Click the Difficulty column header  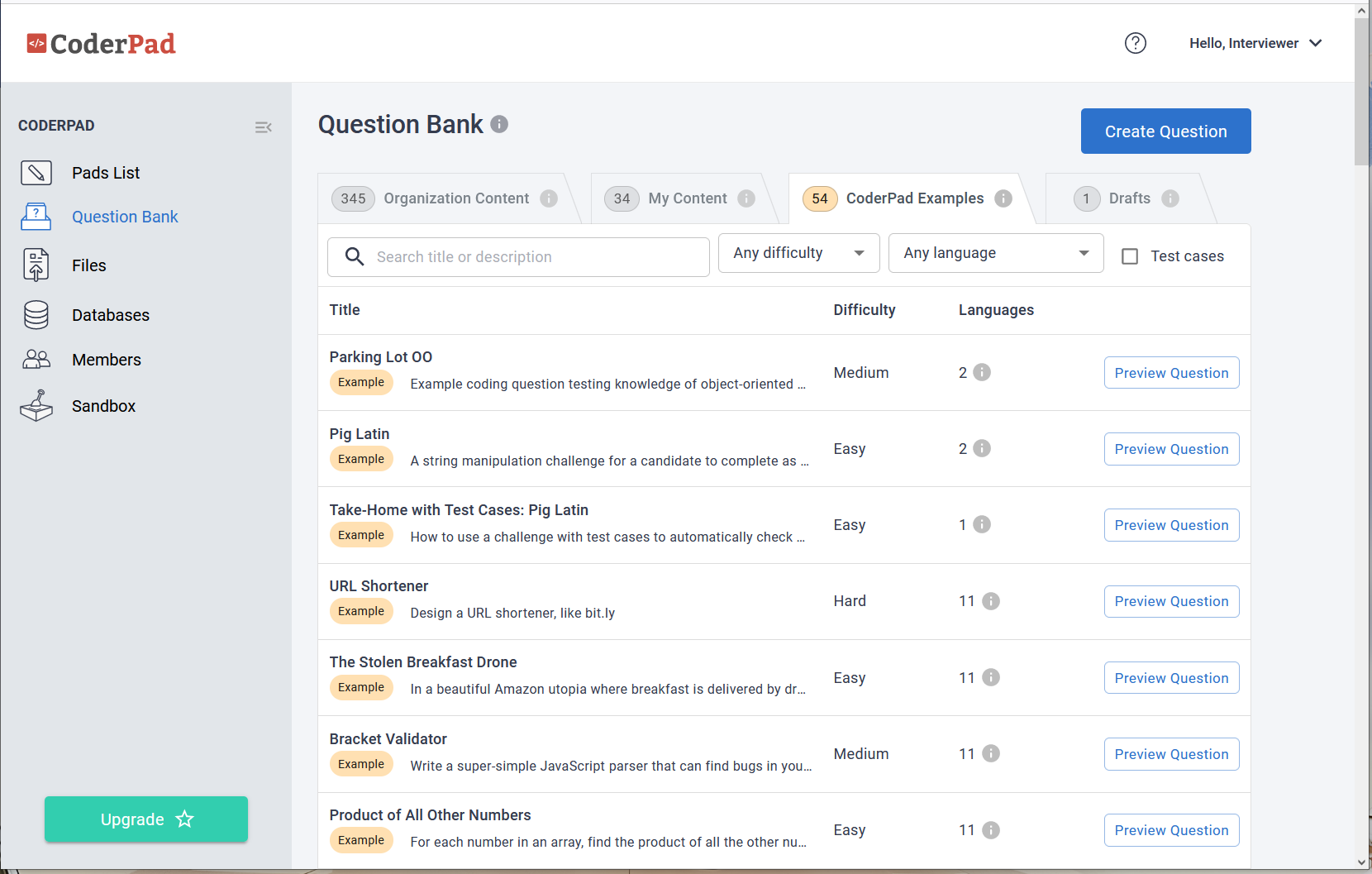[865, 310]
